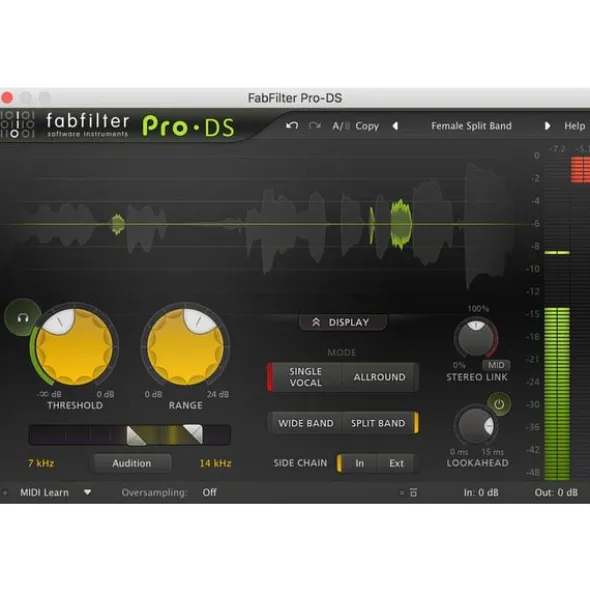Select Split Band processing

click(379, 423)
